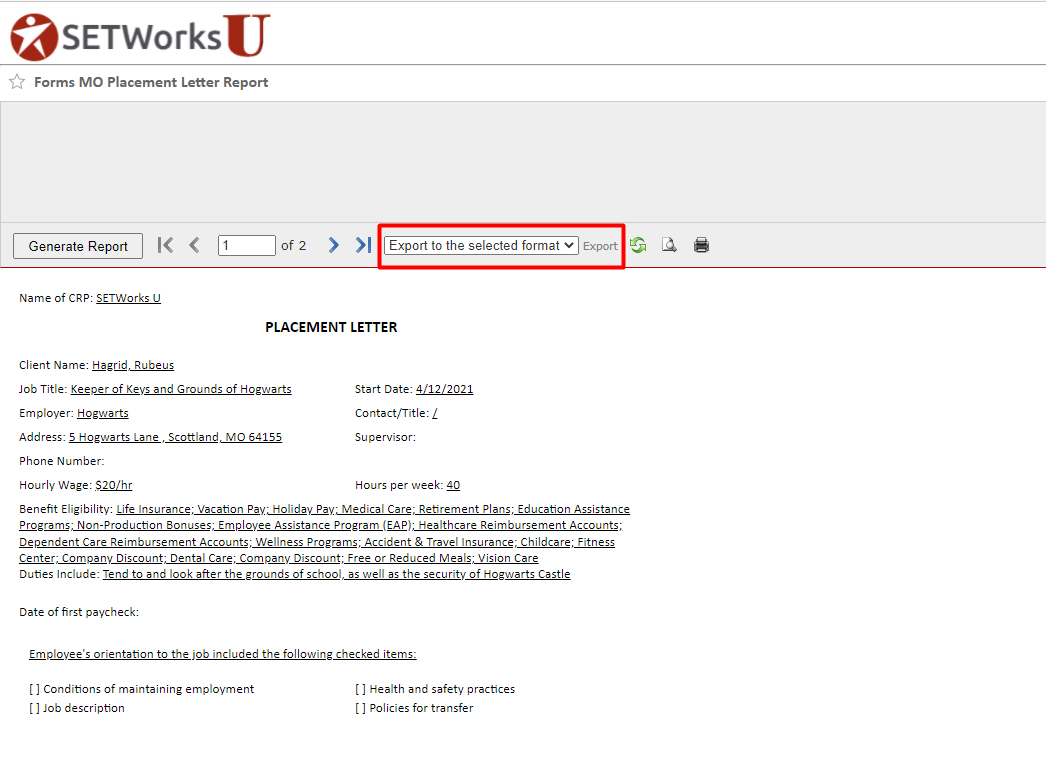Favorite this report with the star icon
Screen dimensions: 1046x782
(x=17, y=82)
